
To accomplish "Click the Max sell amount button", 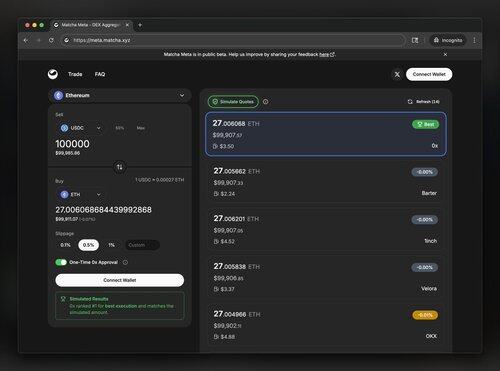I will [x=141, y=128].
